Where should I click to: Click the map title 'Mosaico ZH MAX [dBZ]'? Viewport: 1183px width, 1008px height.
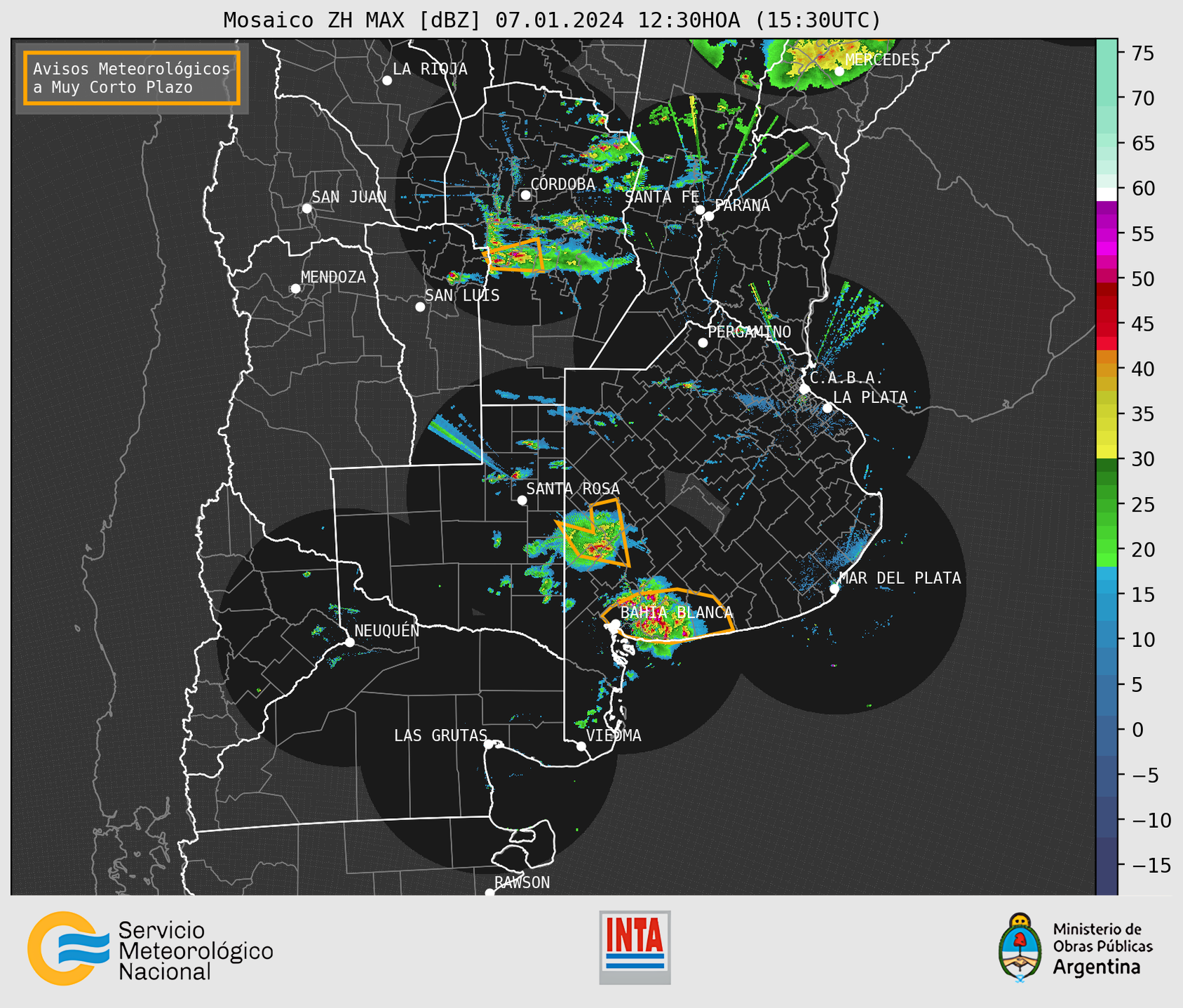353,20
